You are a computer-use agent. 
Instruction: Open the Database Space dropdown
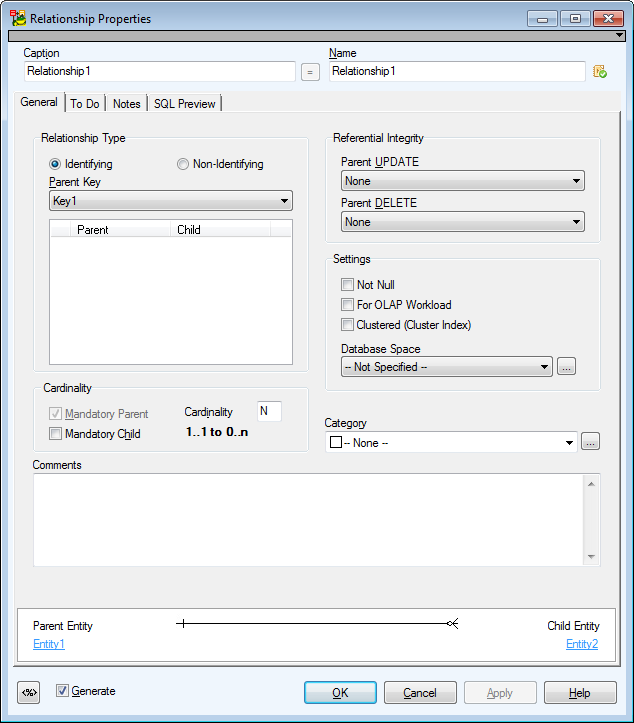point(446,367)
